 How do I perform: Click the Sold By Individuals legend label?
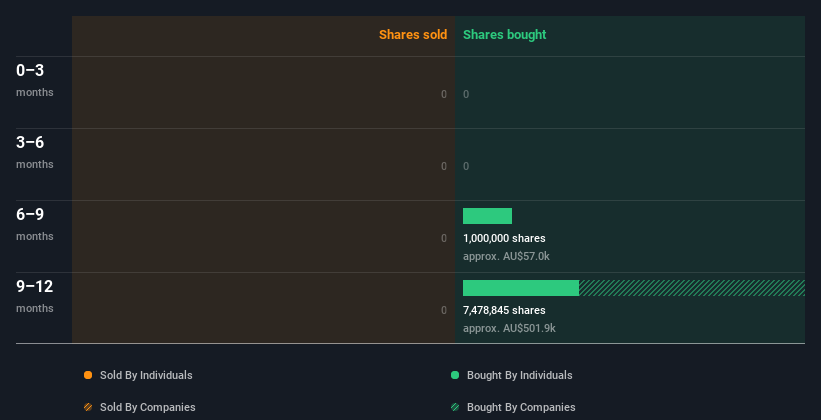point(146,375)
